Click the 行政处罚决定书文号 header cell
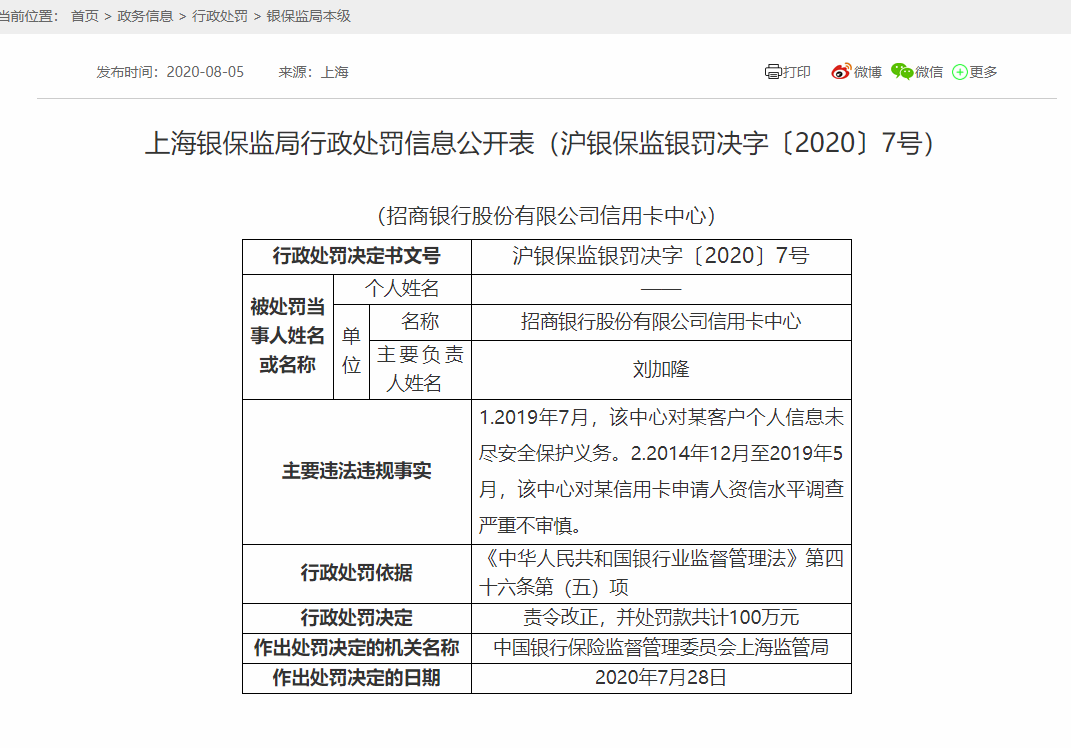The width and height of the screenshot is (1071, 748). pyautogui.click(x=357, y=256)
